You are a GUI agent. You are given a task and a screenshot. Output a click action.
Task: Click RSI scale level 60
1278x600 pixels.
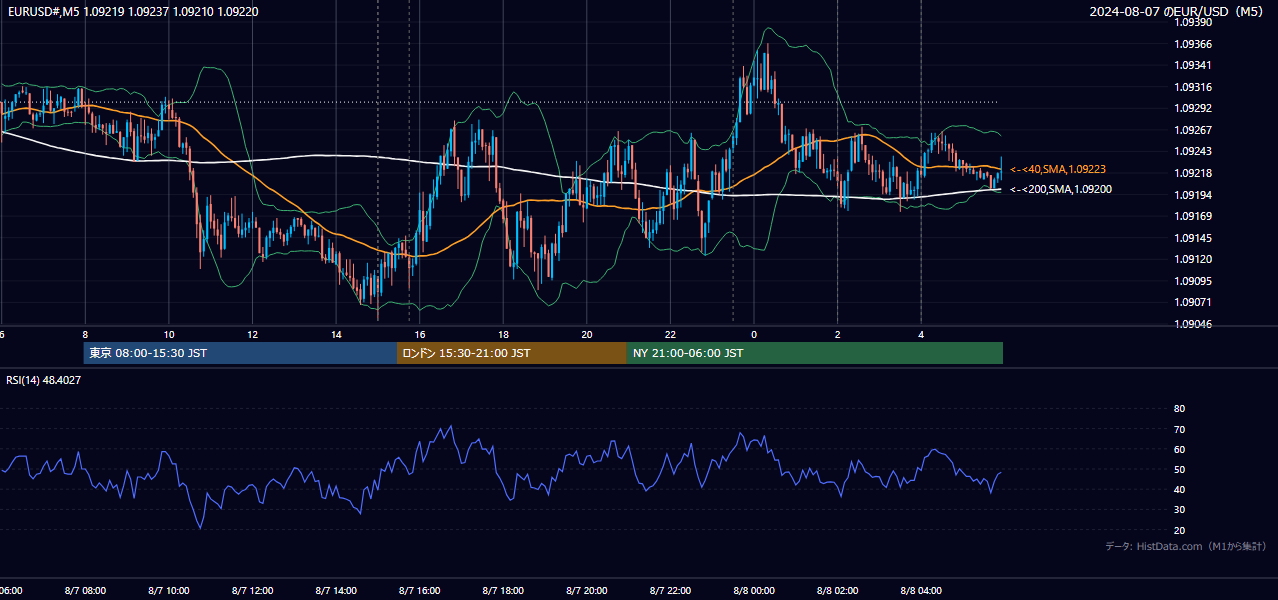tap(1179, 449)
